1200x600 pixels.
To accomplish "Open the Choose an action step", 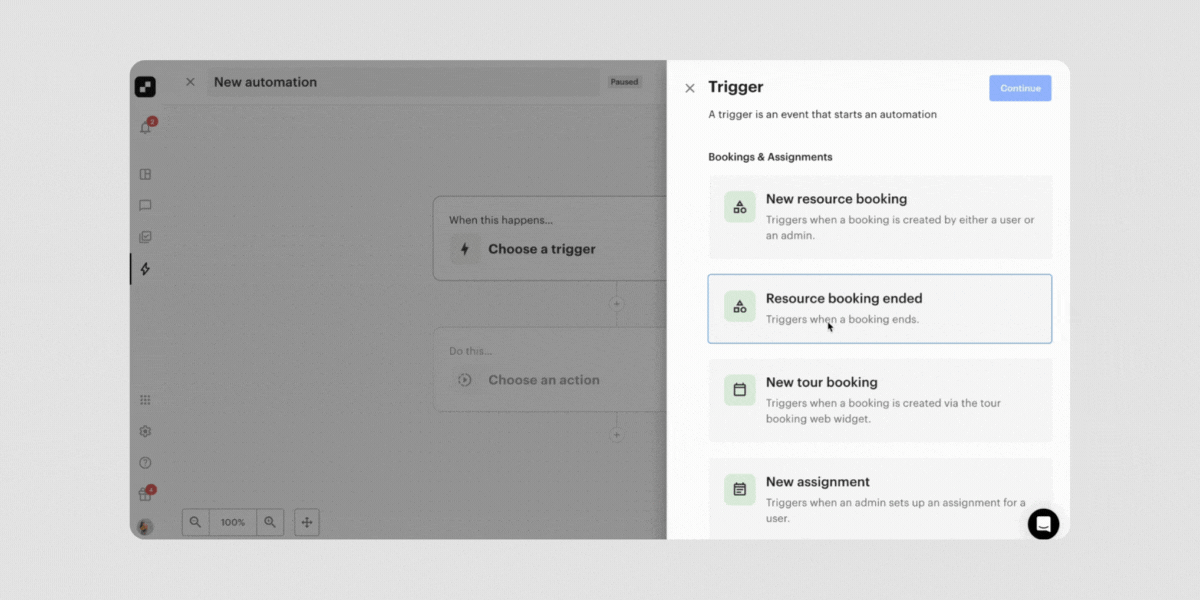I will [544, 380].
